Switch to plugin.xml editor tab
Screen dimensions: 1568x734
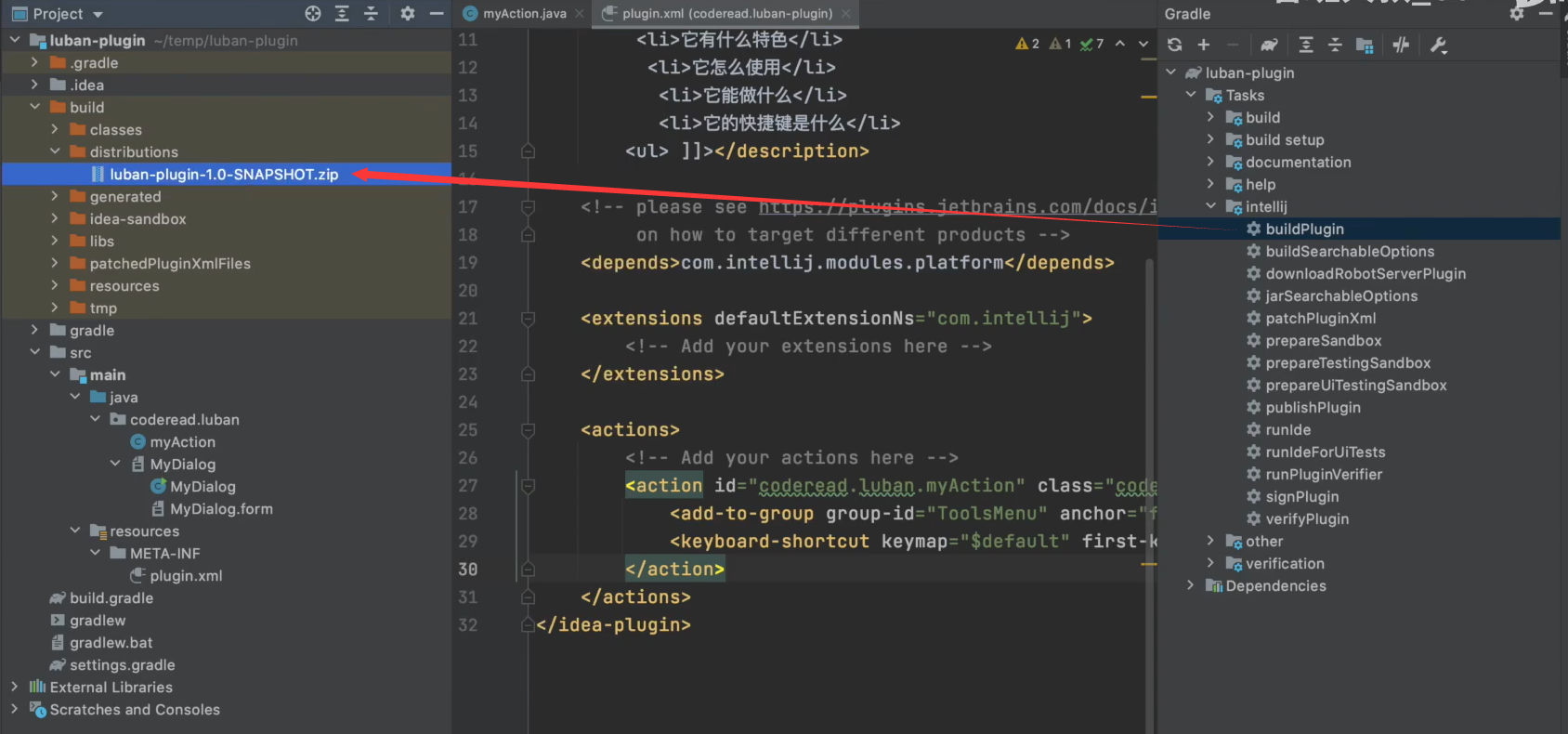point(726,13)
